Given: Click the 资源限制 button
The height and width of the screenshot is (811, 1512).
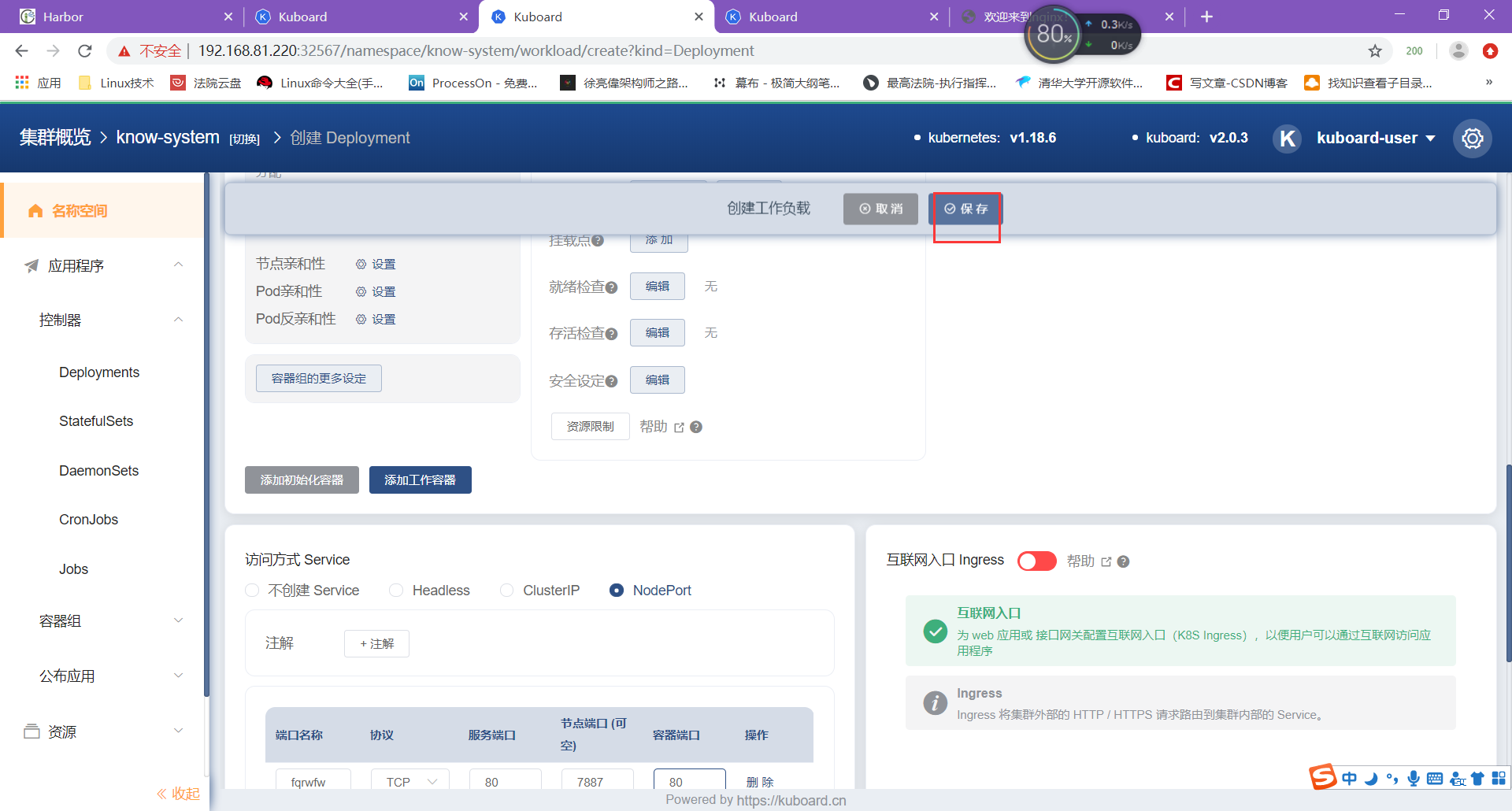Looking at the screenshot, I should (x=590, y=427).
